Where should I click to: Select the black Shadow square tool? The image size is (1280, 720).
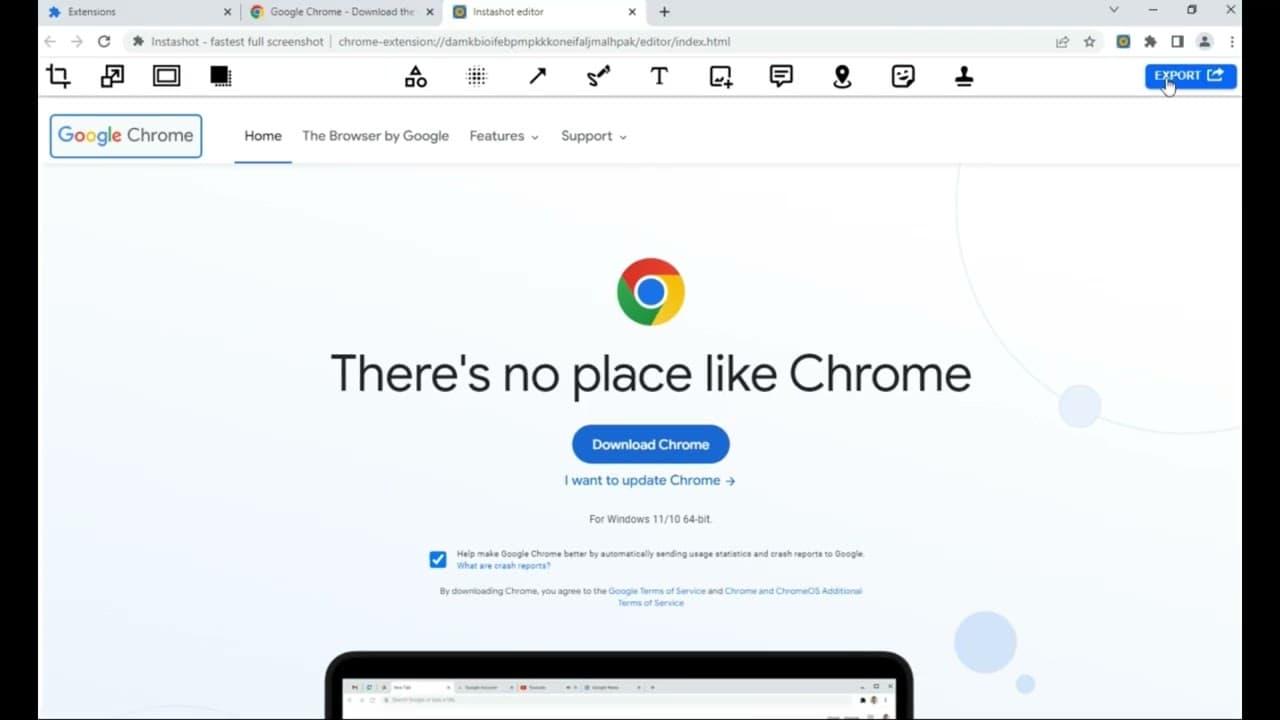point(221,76)
